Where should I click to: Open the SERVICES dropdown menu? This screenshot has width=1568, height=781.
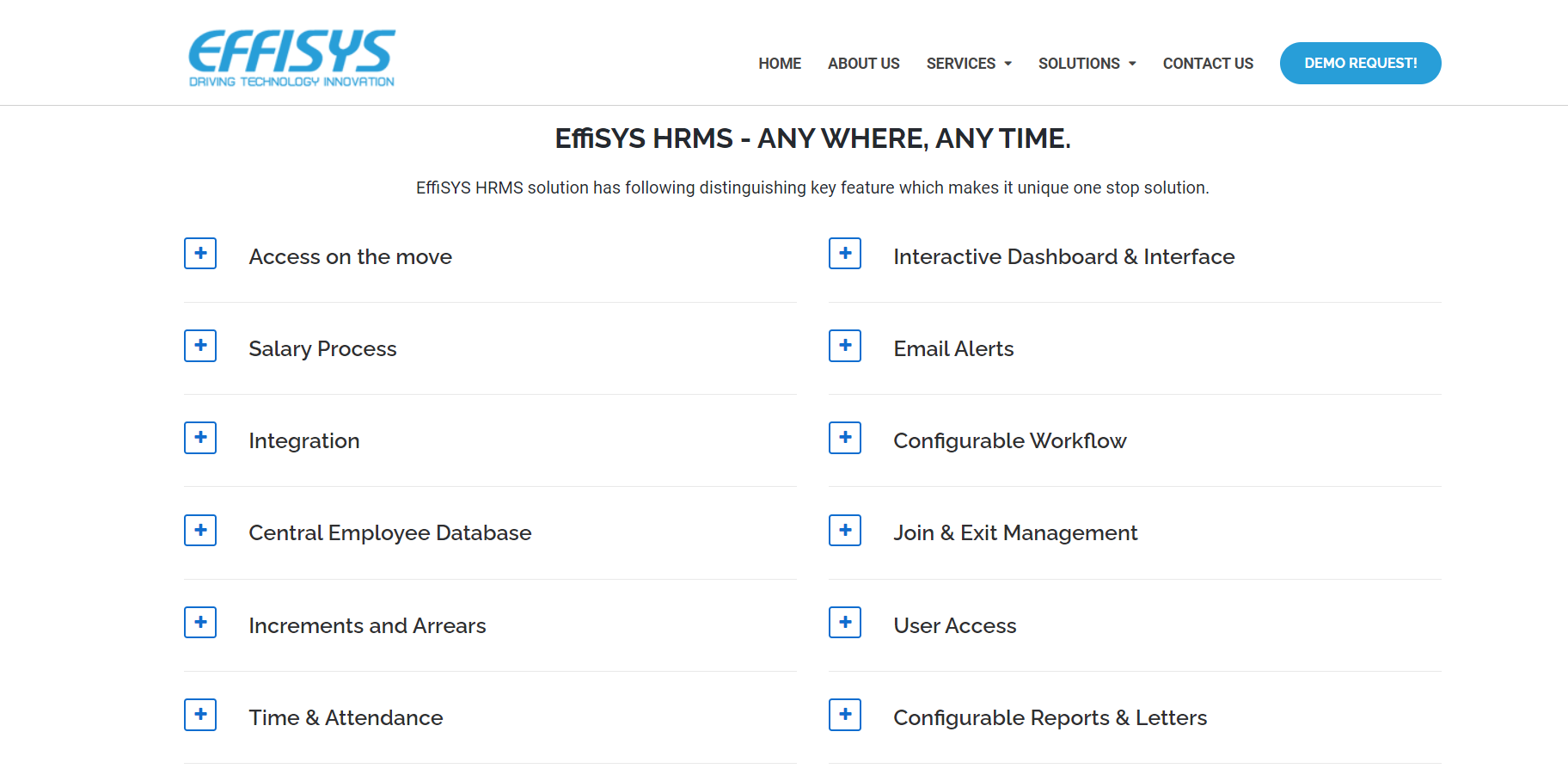coord(969,64)
